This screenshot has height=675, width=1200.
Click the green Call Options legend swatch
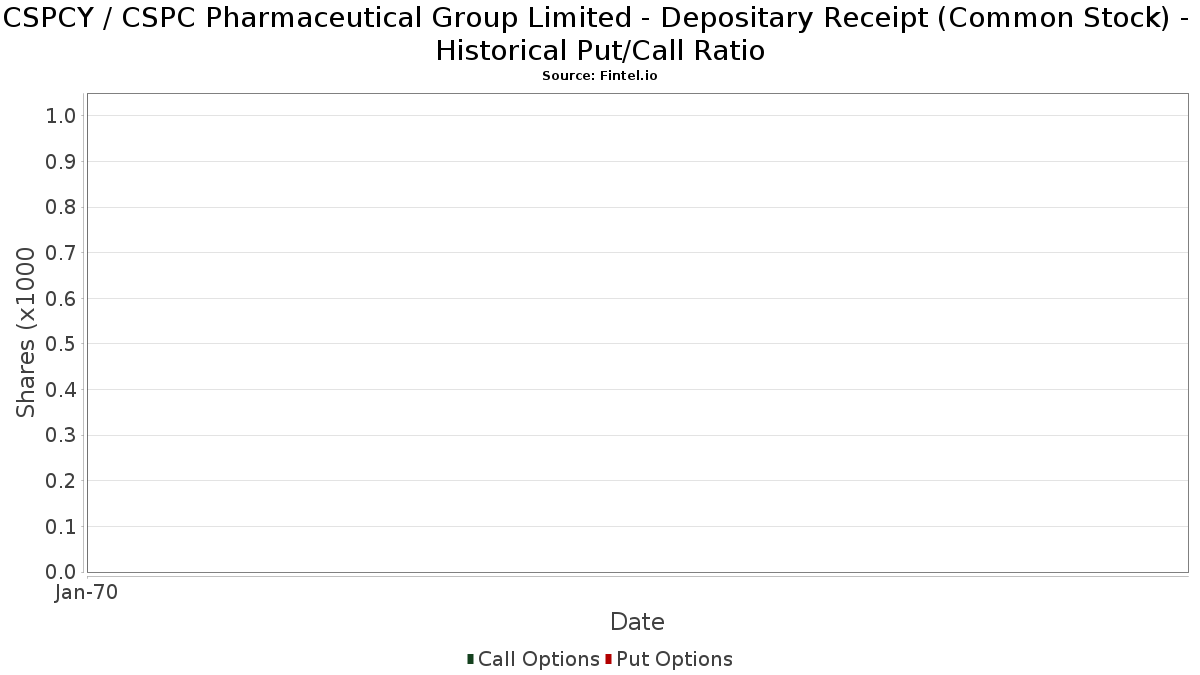[470, 659]
